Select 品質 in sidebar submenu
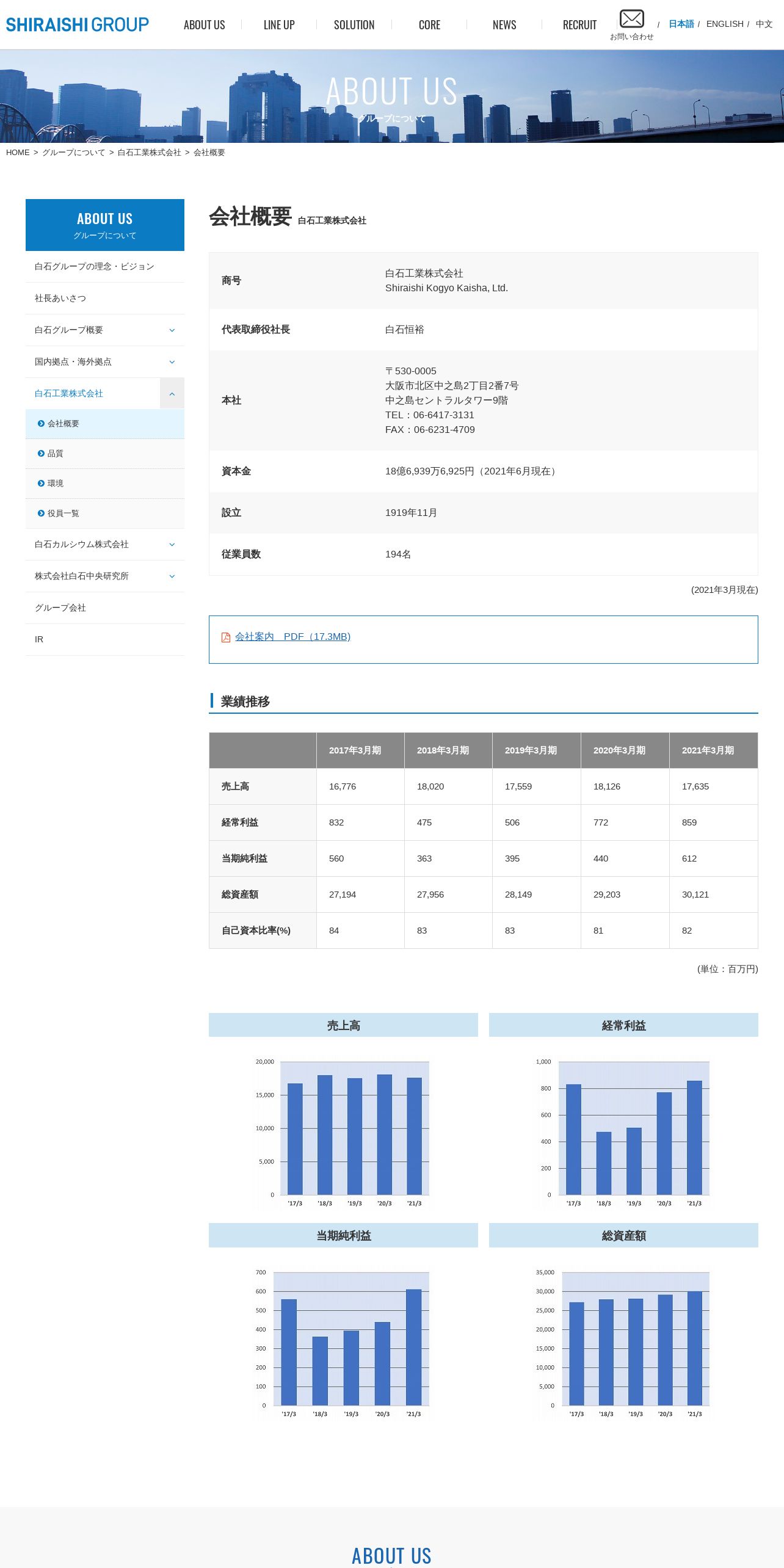The height and width of the screenshot is (1568, 784). coord(105,454)
